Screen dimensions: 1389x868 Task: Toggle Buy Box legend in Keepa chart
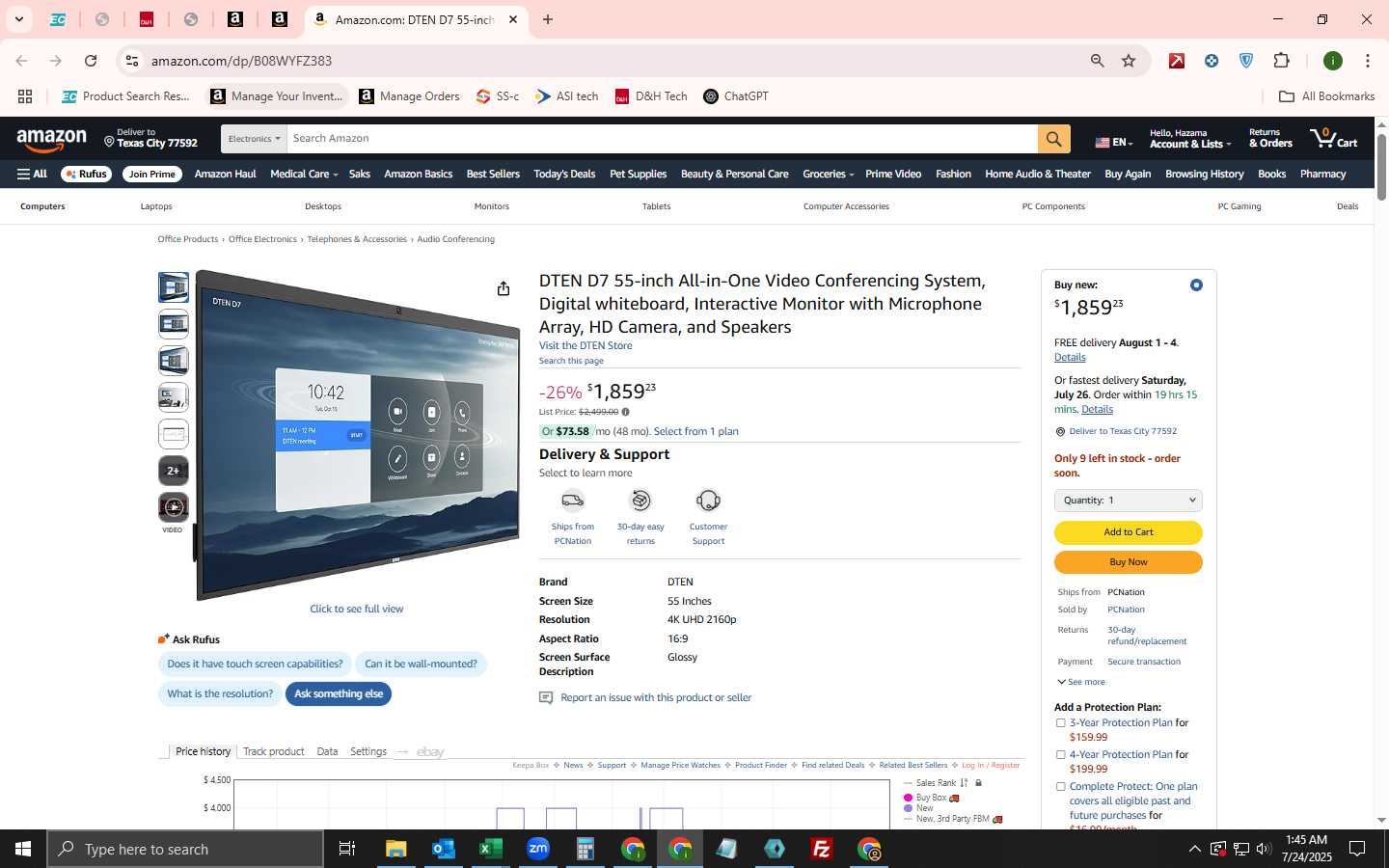[x=931, y=798]
